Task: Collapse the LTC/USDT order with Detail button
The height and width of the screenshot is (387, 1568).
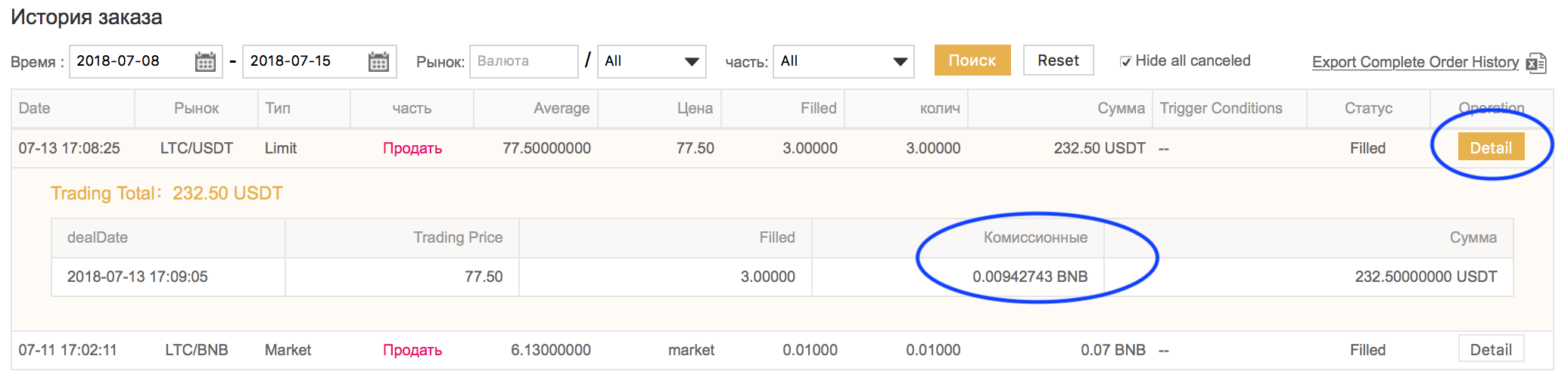Action: tap(1490, 148)
